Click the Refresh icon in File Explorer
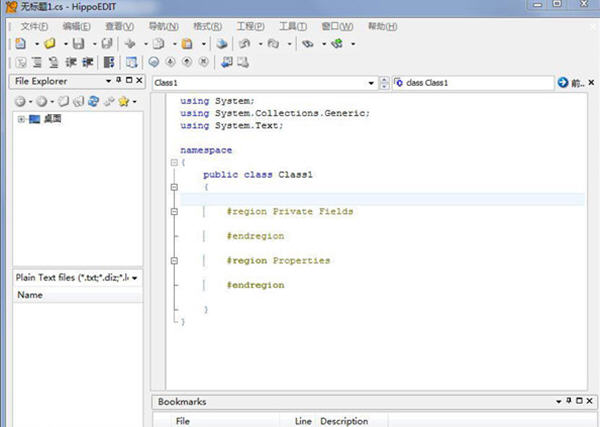This screenshot has width=600, height=427. [x=93, y=101]
